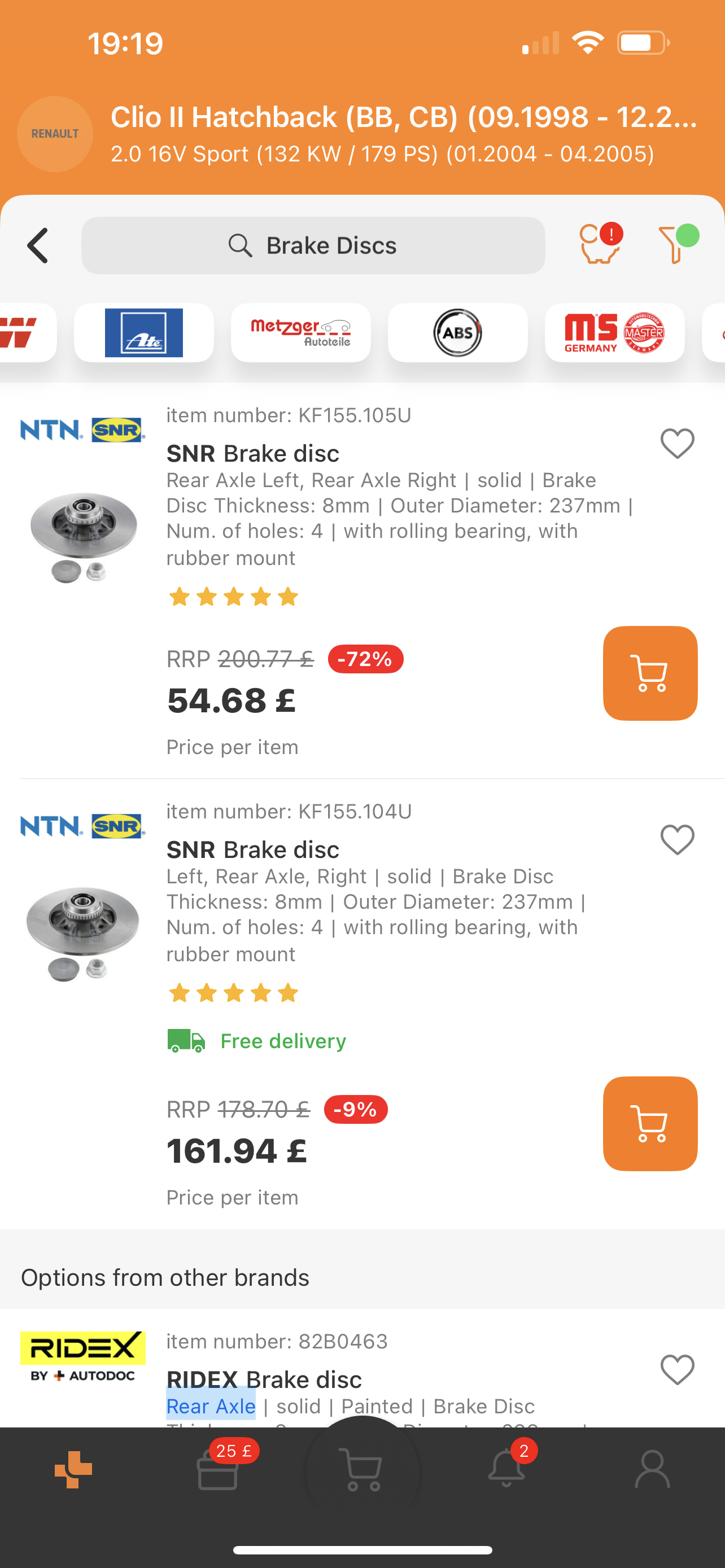Viewport: 725px width, 1568px height.
Task: Go to AUTODOC home tab
Action: click(73, 1469)
